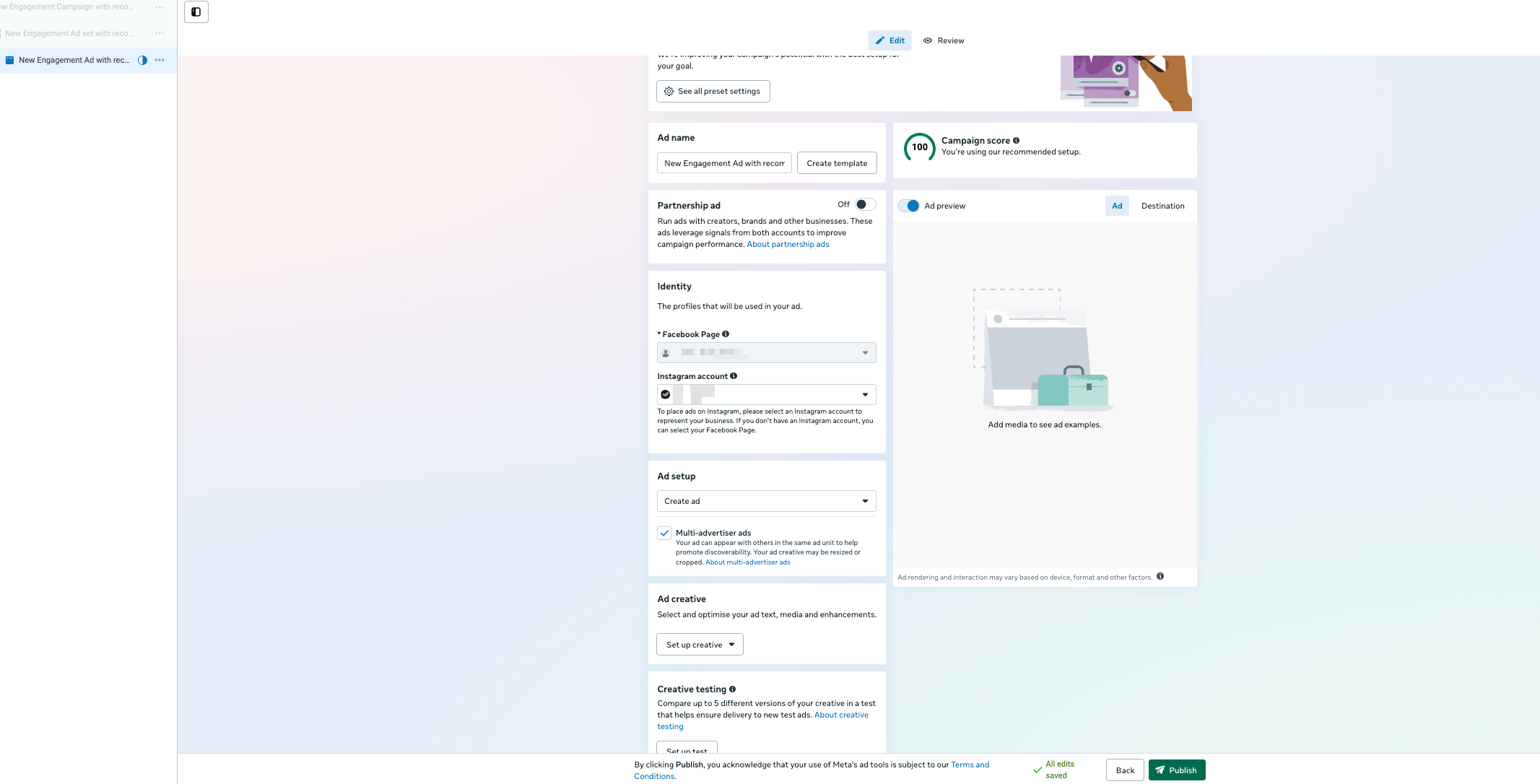Open the Create ad setup dropdown
Viewport: 1540px width, 784px height.
coord(766,502)
